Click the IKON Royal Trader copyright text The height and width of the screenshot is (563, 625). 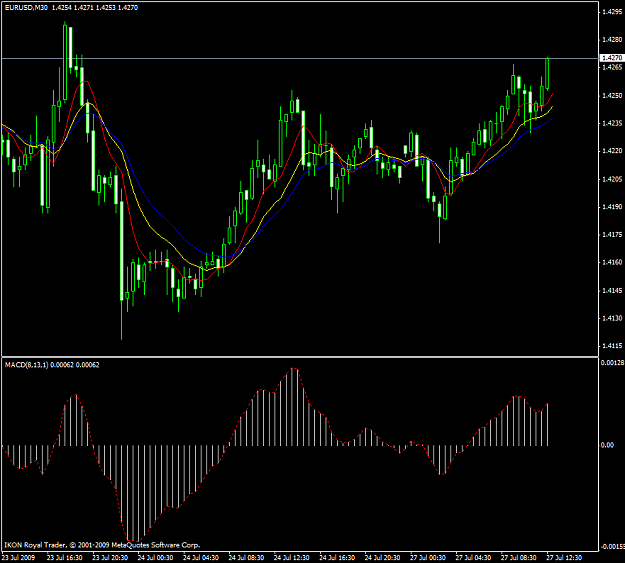pyautogui.click(x=102, y=545)
